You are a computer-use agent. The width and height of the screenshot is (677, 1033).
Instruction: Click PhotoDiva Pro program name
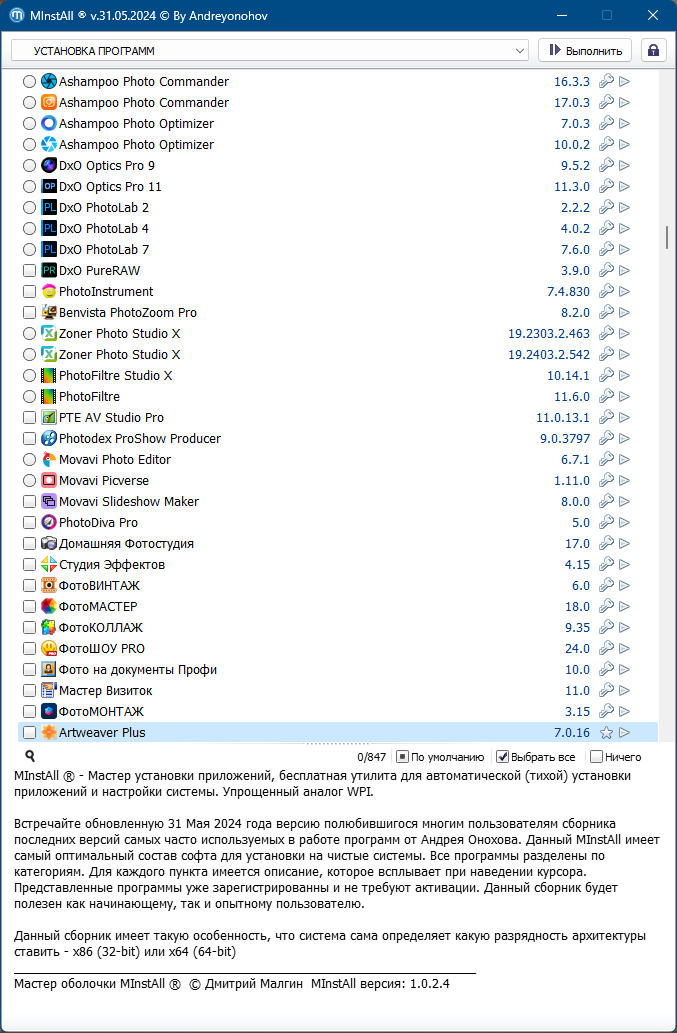coord(99,522)
